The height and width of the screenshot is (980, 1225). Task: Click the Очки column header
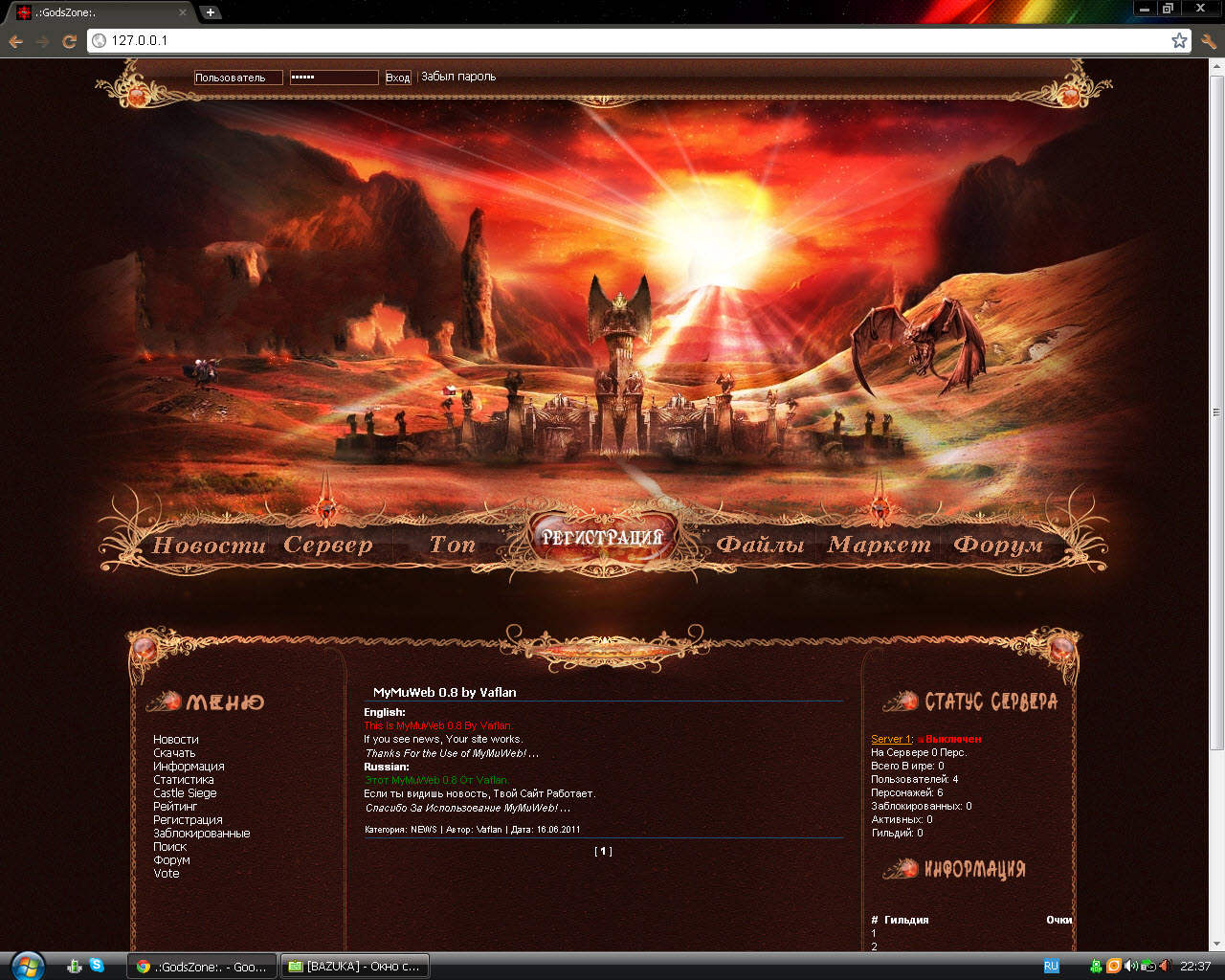[1059, 920]
